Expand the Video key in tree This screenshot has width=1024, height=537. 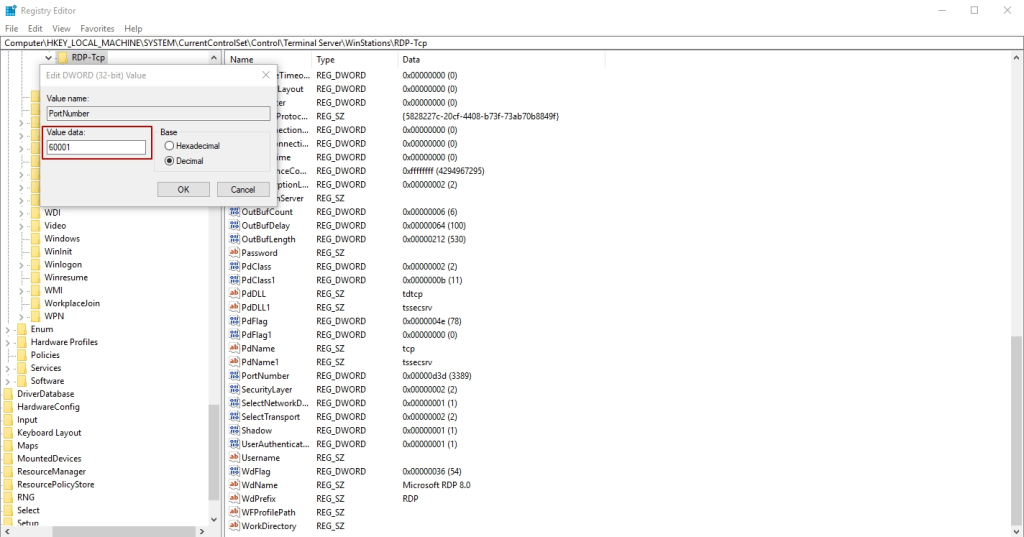(x=22, y=226)
